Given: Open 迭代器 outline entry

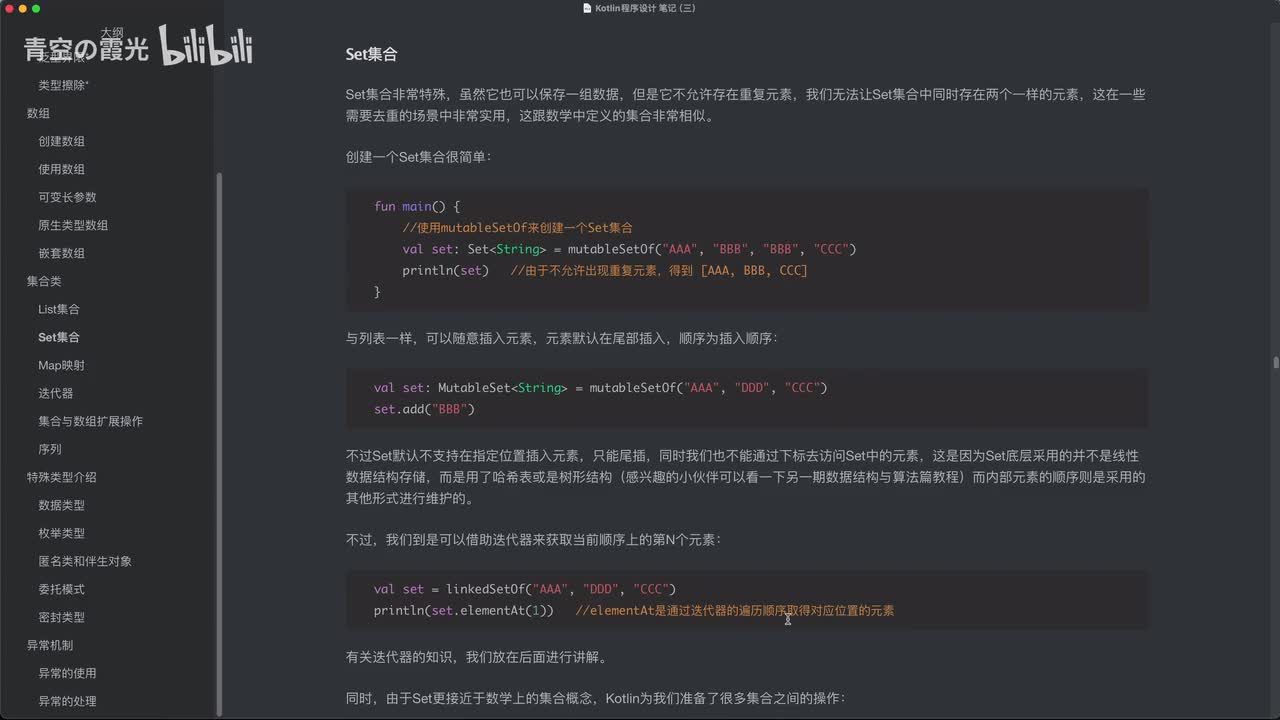Looking at the screenshot, I should coord(55,393).
